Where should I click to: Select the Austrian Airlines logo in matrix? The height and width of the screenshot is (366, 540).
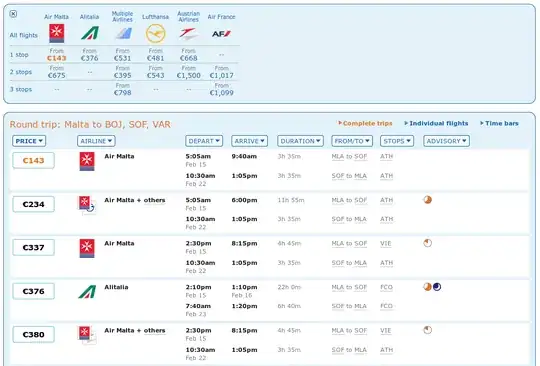189,33
